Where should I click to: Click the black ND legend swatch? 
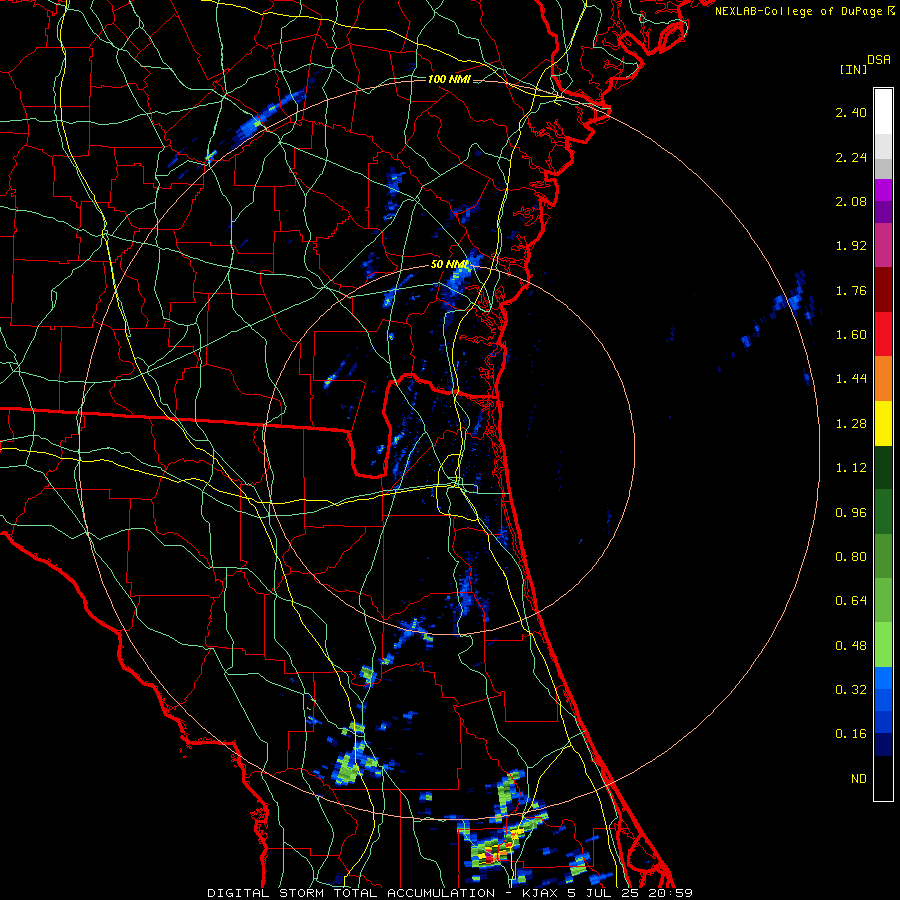(883, 778)
